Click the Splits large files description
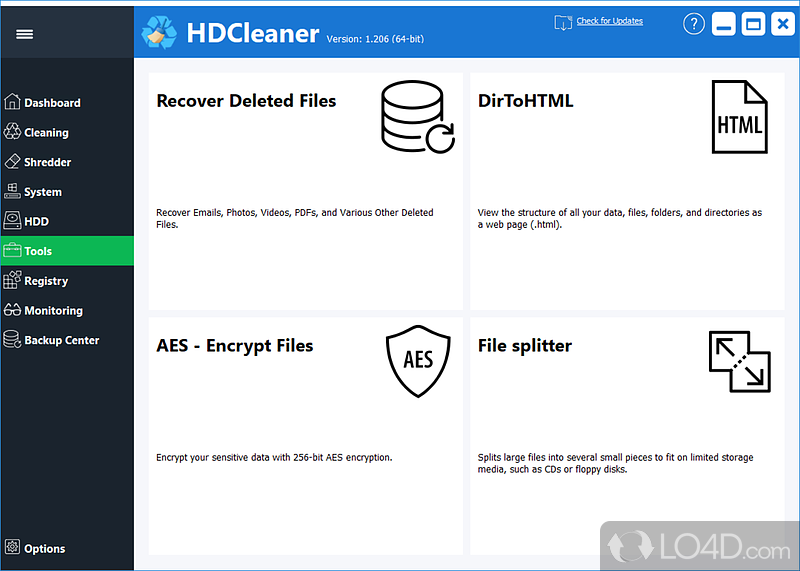This screenshot has width=800, height=571. pyautogui.click(x=615, y=463)
